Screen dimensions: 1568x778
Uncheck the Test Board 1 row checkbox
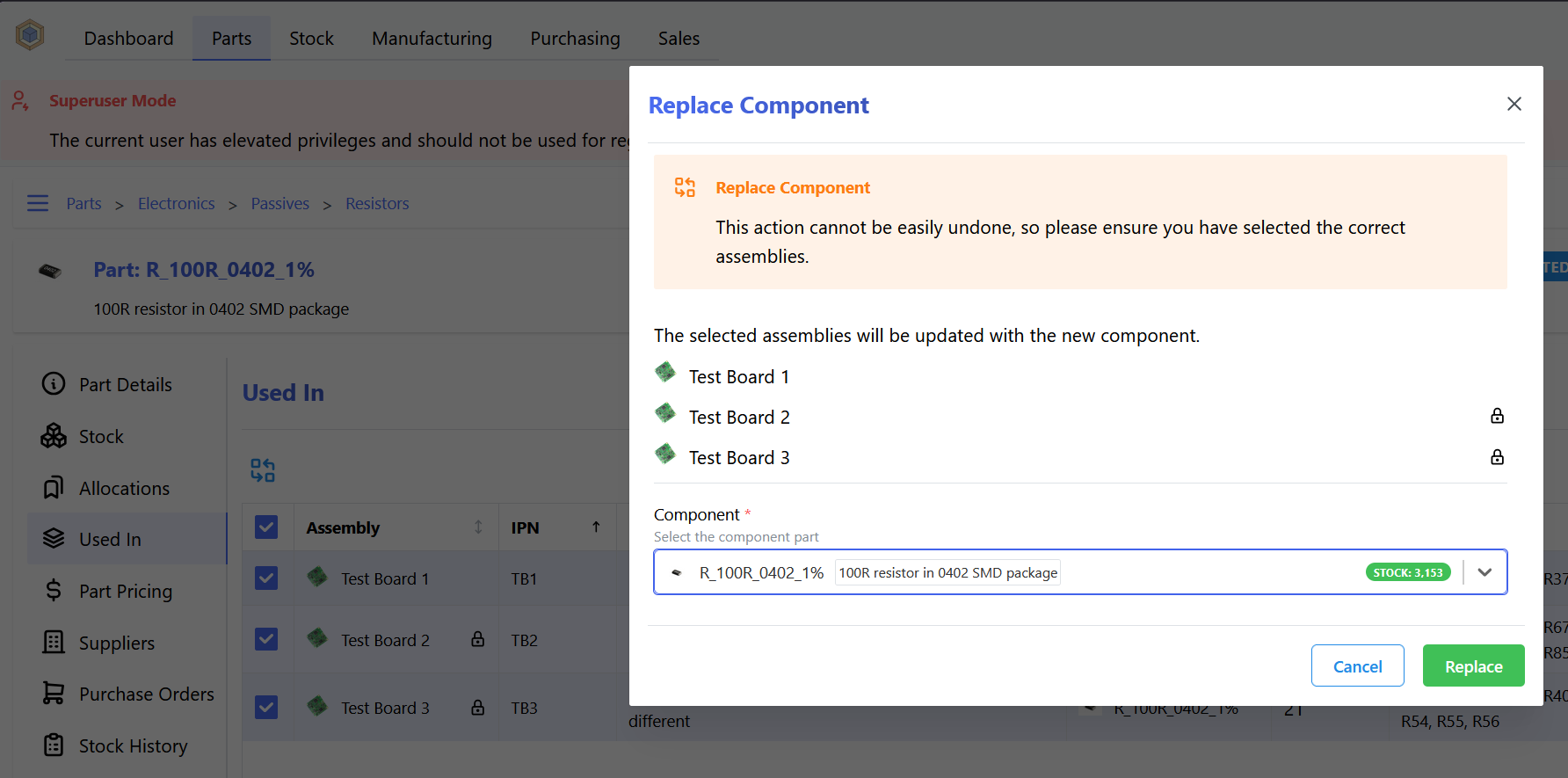[266, 578]
